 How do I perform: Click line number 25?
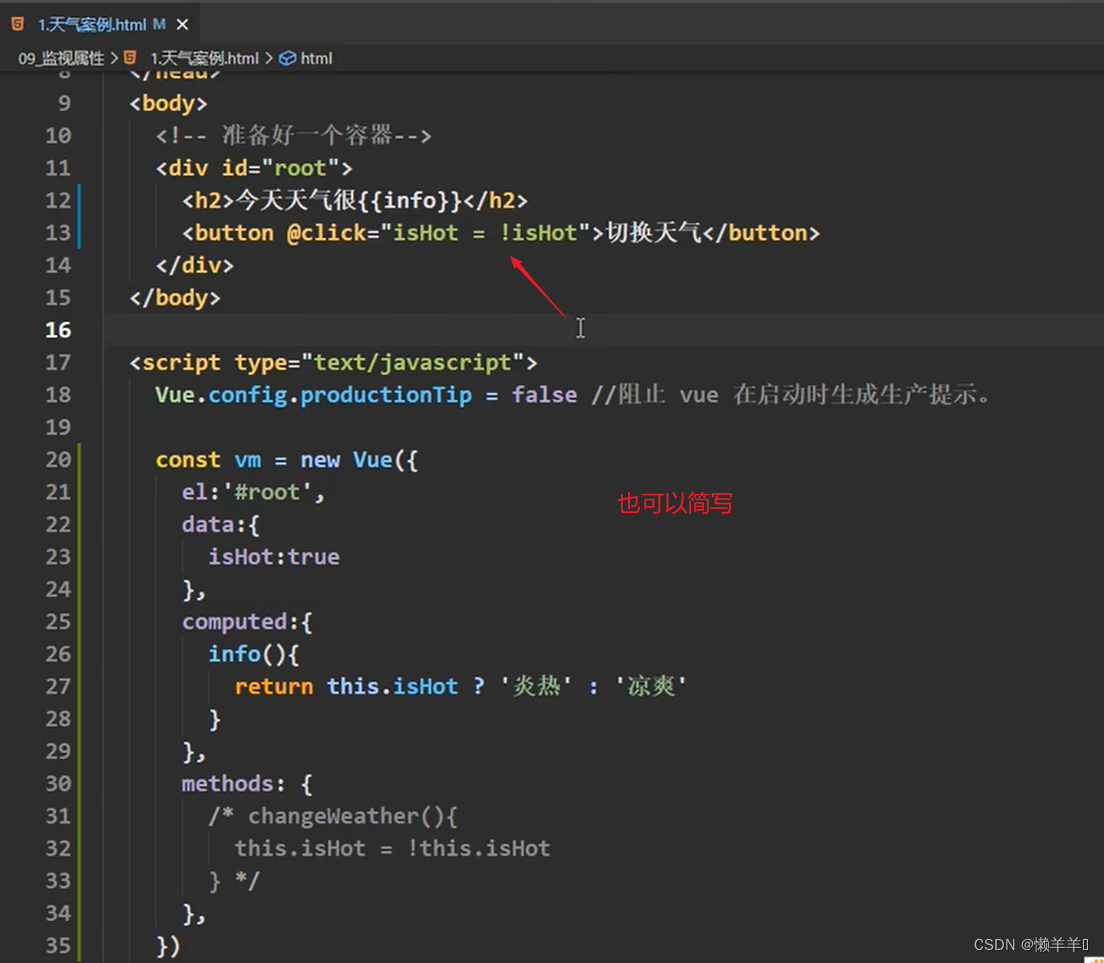pos(58,622)
